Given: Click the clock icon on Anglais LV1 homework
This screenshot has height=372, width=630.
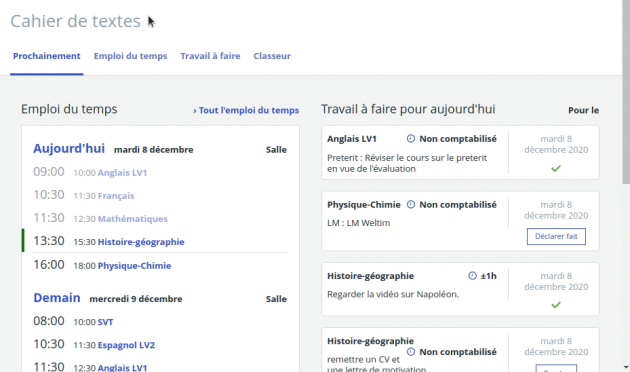Looking at the screenshot, I should pyautogui.click(x=411, y=139).
